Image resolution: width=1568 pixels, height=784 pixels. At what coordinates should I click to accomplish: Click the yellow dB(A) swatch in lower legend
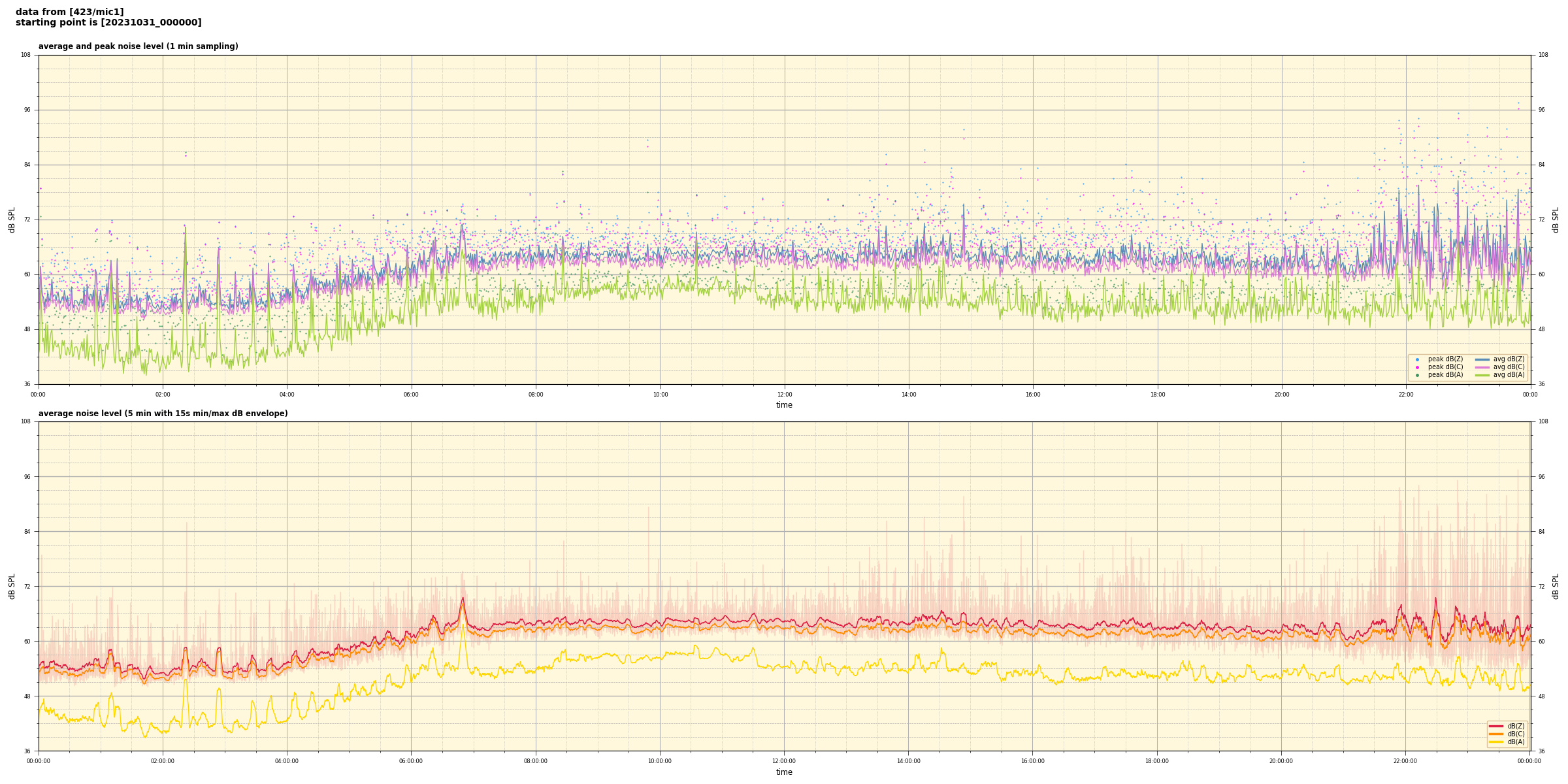pos(1496,742)
